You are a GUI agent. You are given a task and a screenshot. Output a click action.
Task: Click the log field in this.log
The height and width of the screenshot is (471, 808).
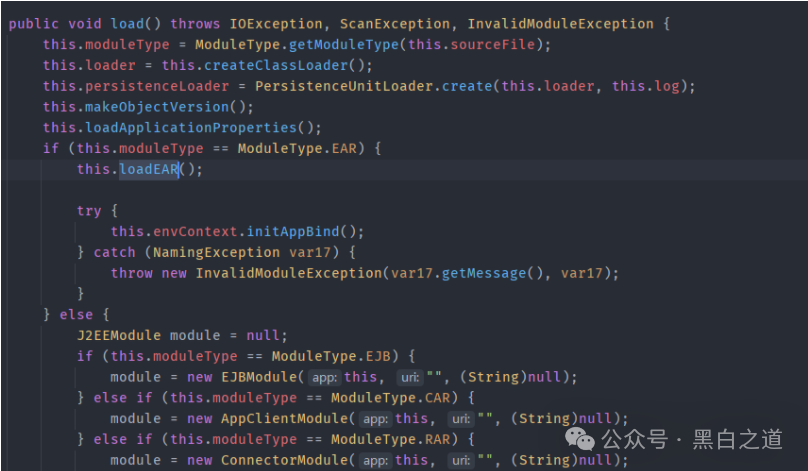[667, 86]
